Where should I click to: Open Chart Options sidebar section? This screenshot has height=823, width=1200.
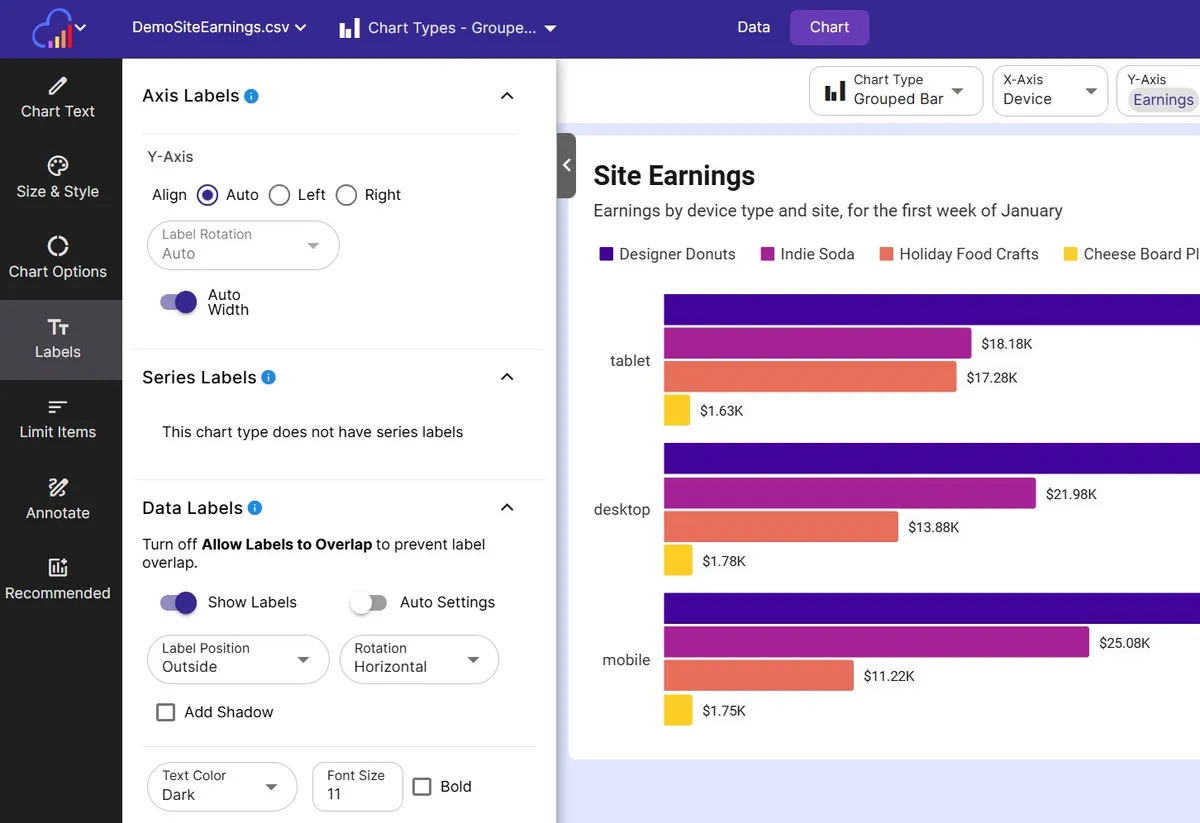tap(58, 258)
